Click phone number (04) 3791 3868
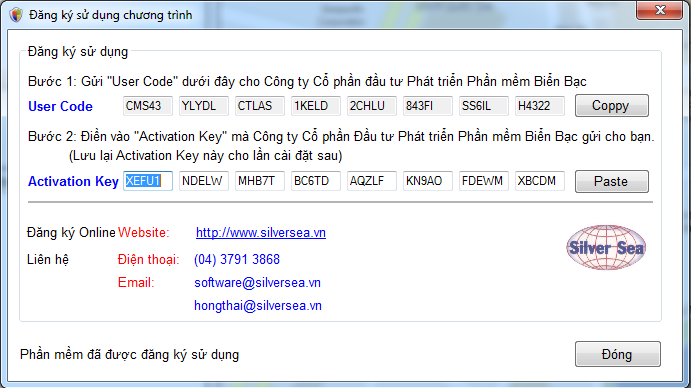The height and width of the screenshot is (388, 691). pyautogui.click(x=237, y=259)
